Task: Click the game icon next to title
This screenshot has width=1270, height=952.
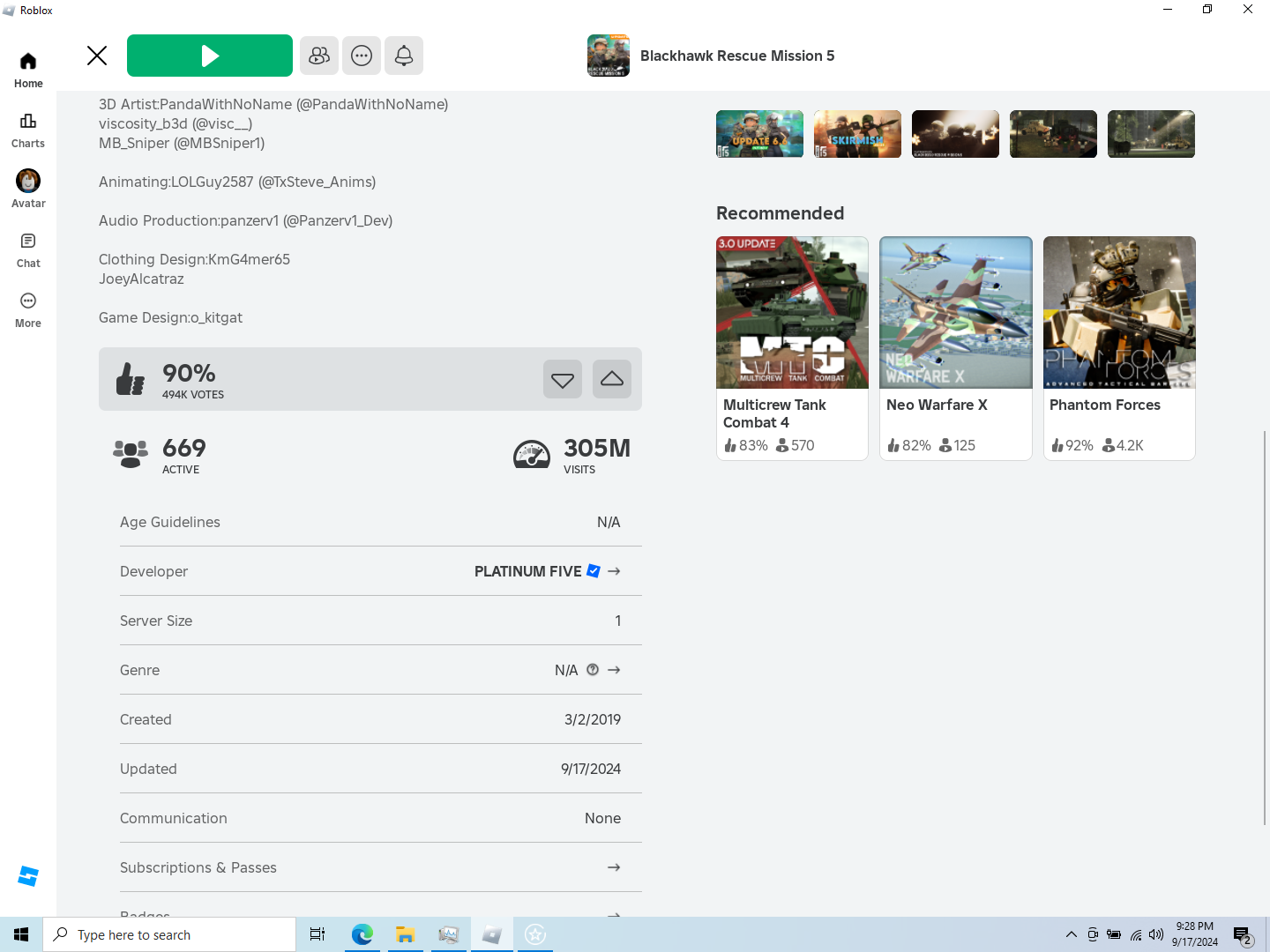Action: pos(609,56)
